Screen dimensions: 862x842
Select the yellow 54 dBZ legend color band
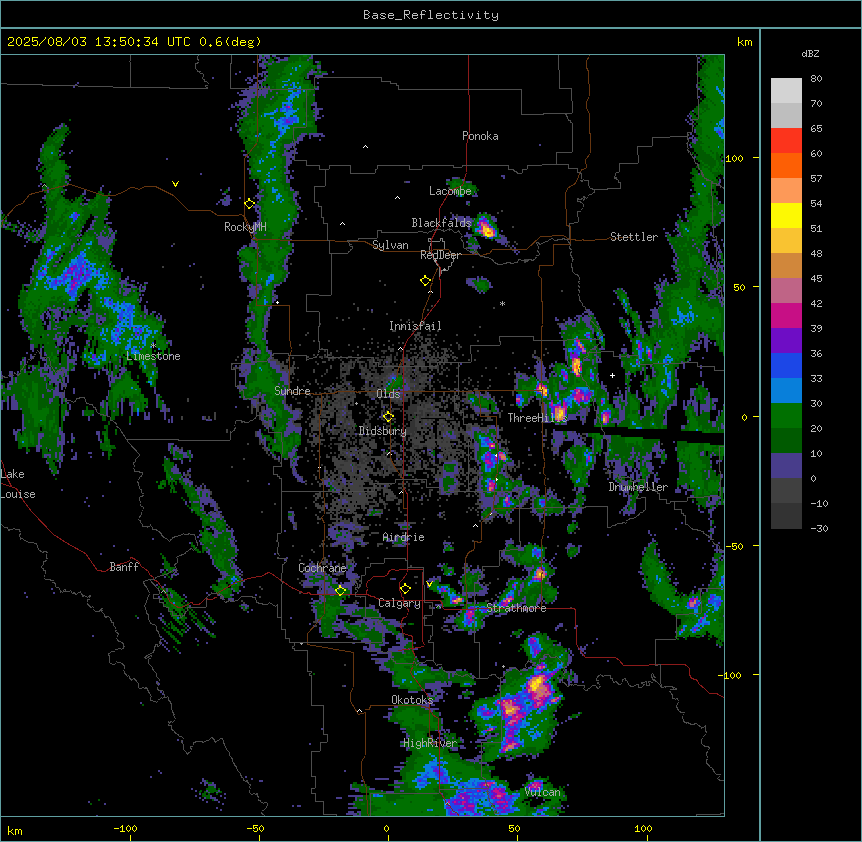coord(786,215)
